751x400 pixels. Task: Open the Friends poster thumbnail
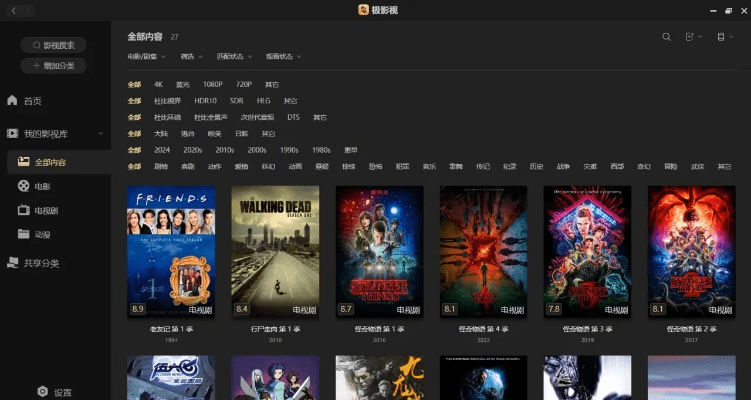[x=171, y=250]
